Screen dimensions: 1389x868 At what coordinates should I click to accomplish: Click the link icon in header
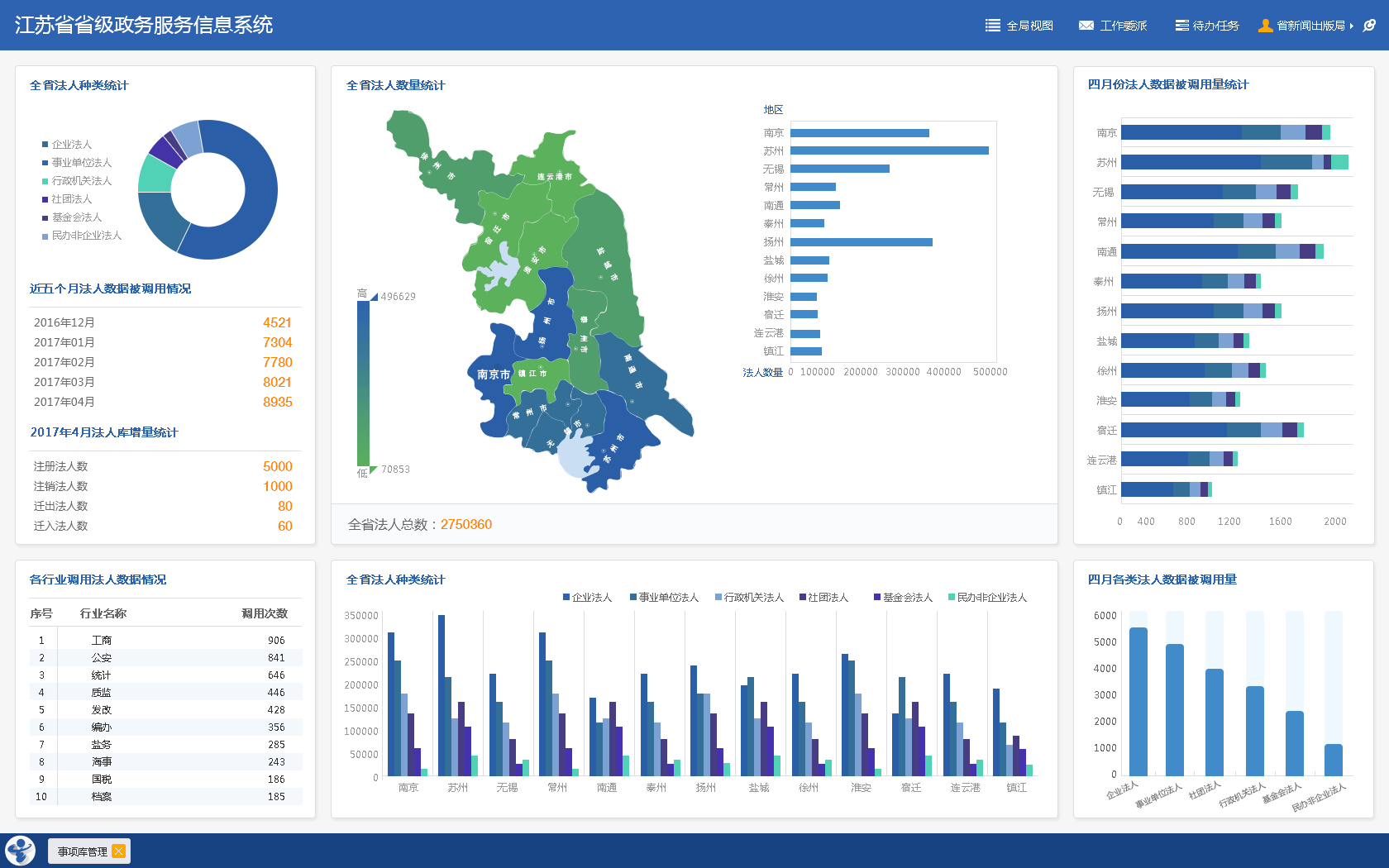click(1369, 26)
